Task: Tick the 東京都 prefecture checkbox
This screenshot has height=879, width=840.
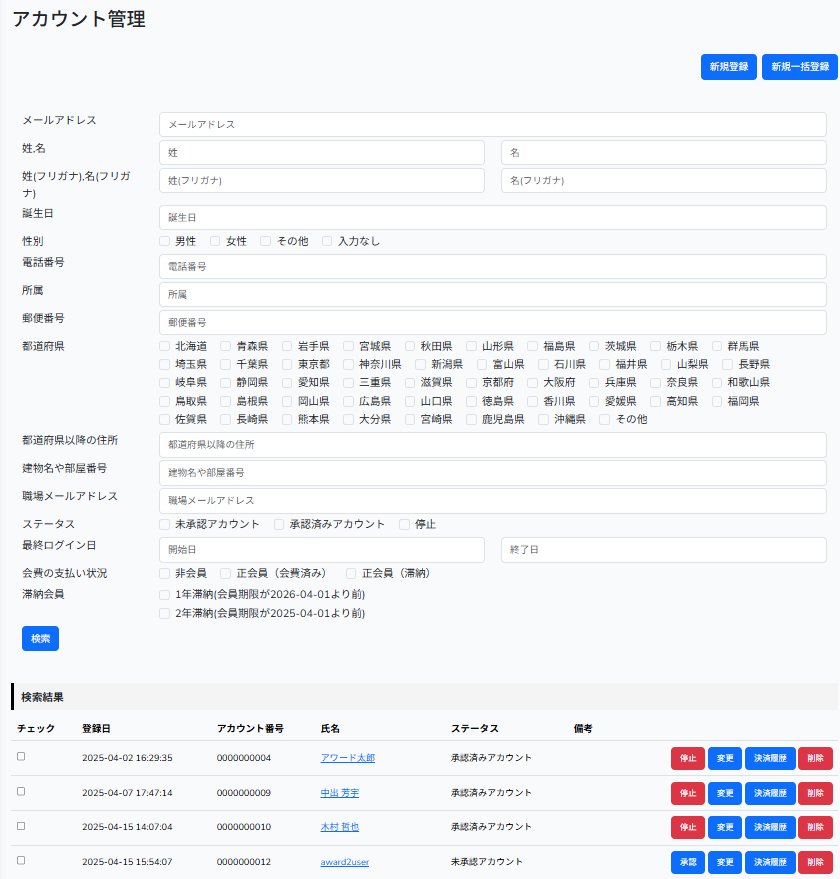Action: (288, 364)
